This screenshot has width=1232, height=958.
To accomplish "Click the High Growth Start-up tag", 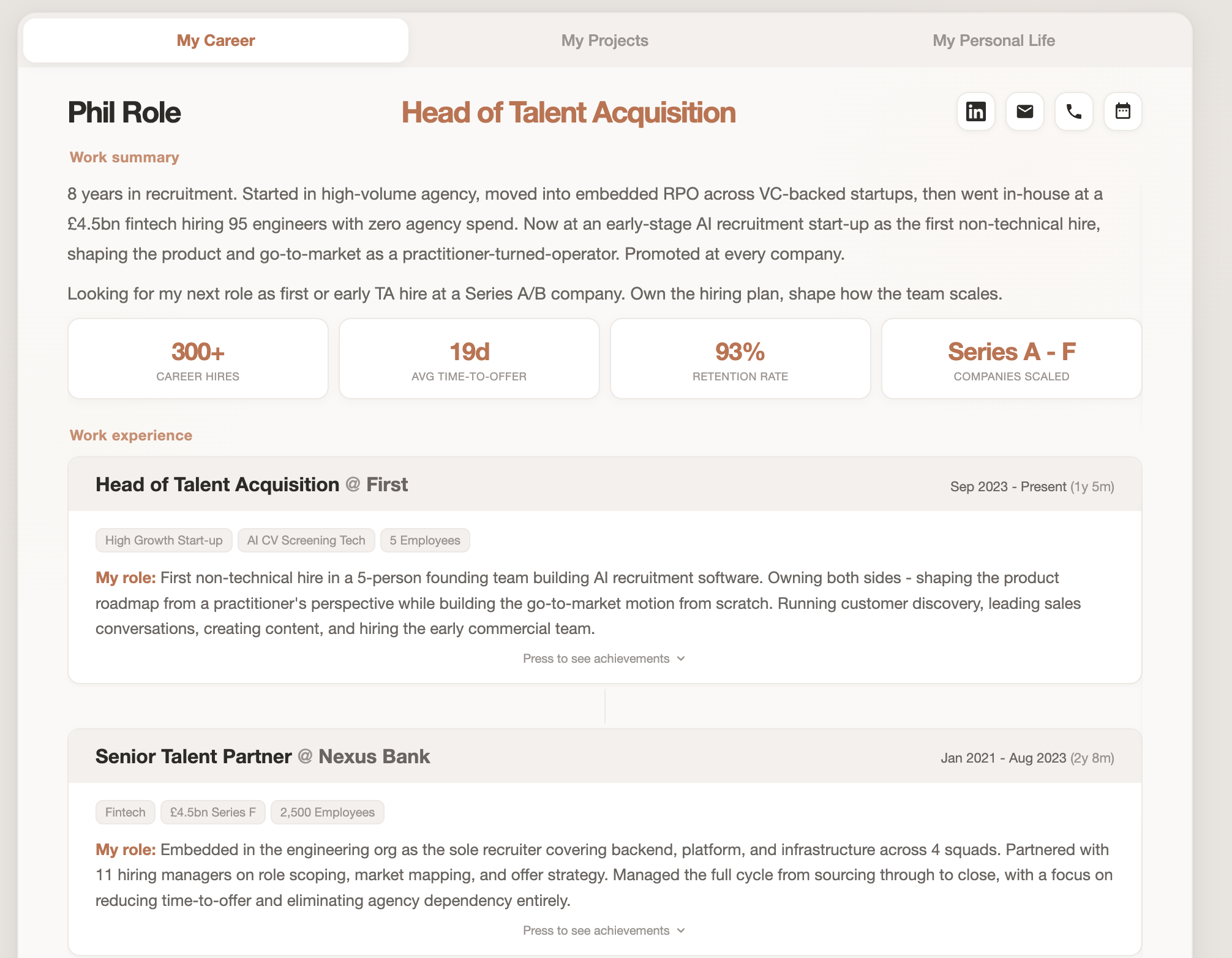I will pos(163,540).
